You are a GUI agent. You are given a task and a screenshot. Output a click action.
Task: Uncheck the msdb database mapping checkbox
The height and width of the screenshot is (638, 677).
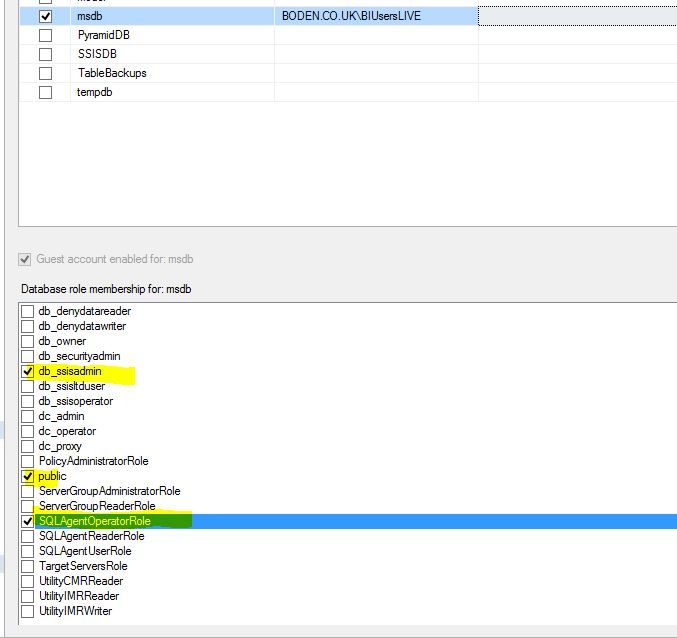click(x=45, y=16)
